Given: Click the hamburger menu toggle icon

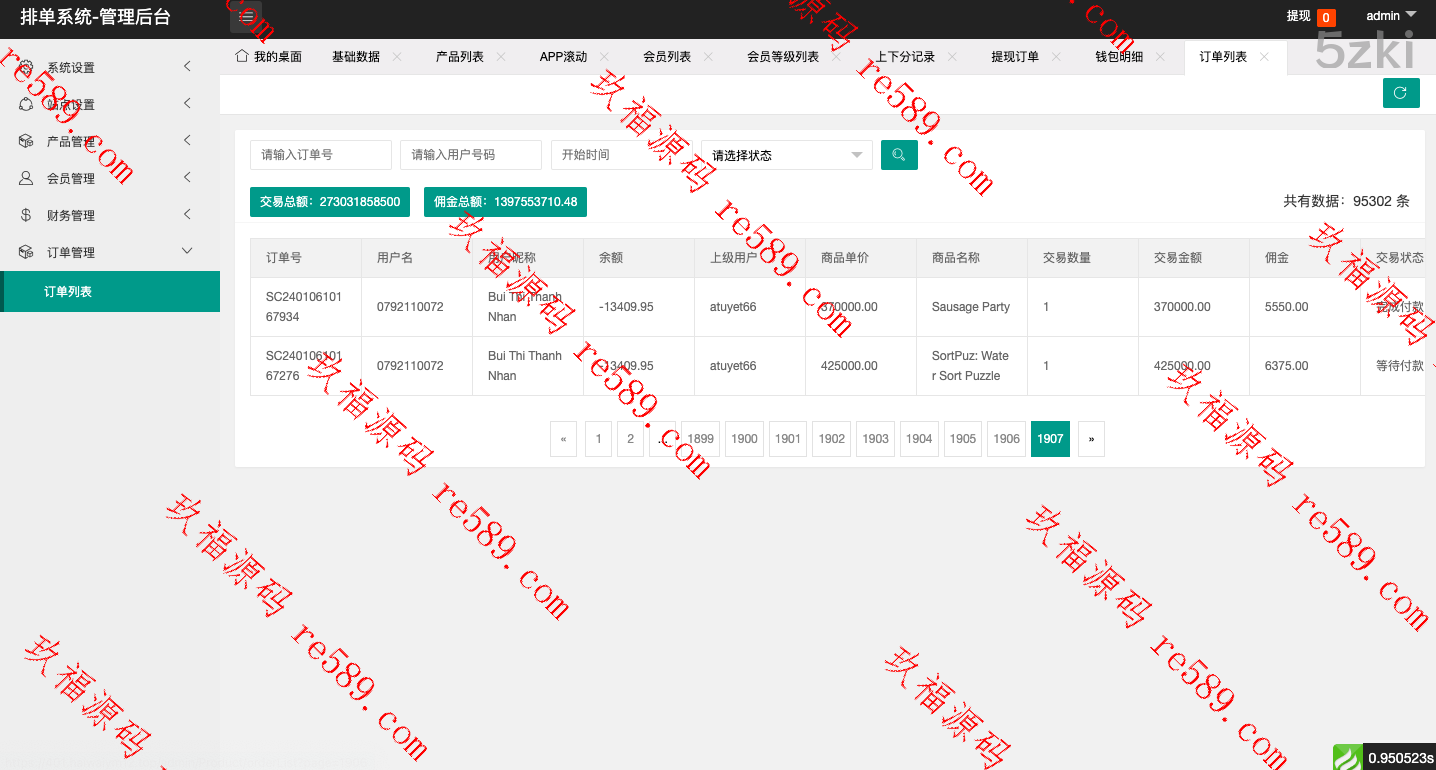Looking at the screenshot, I should [247, 17].
